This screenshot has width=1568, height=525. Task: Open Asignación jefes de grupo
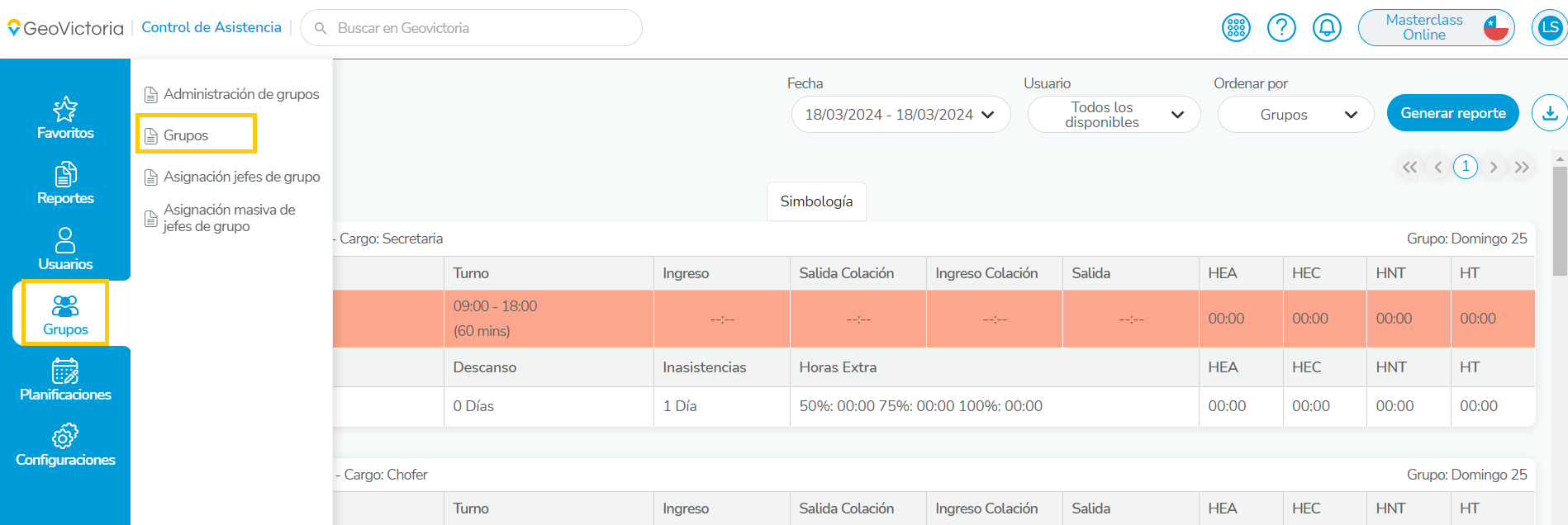click(241, 177)
